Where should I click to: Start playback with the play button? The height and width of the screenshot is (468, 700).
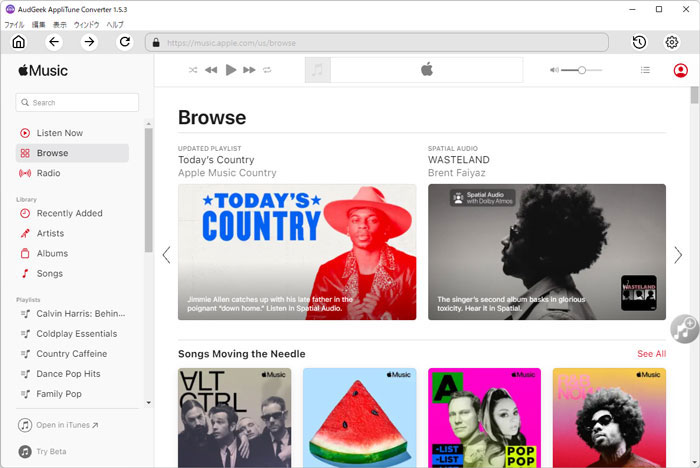pyautogui.click(x=230, y=70)
